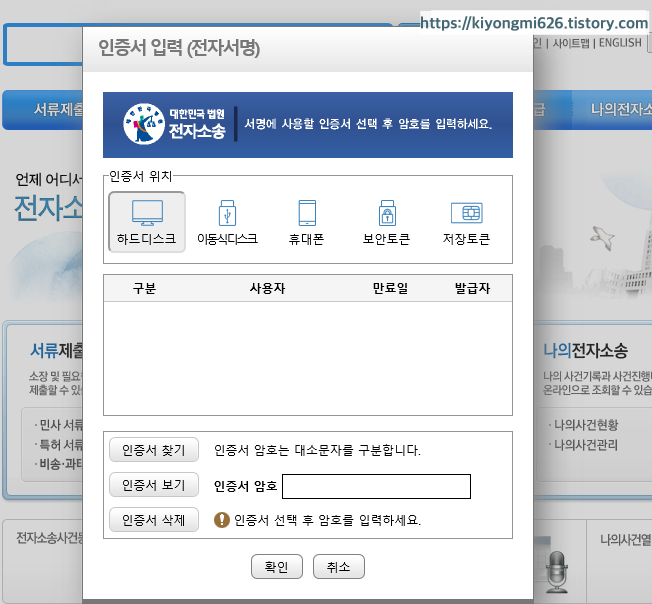Click the 대한민국 법원 전자소송 logo
This screenshot has width=652, height=604.
point(175,124)
